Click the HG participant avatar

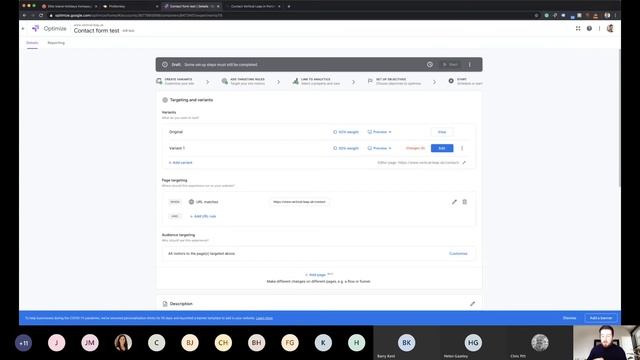[x=473, y=343]
